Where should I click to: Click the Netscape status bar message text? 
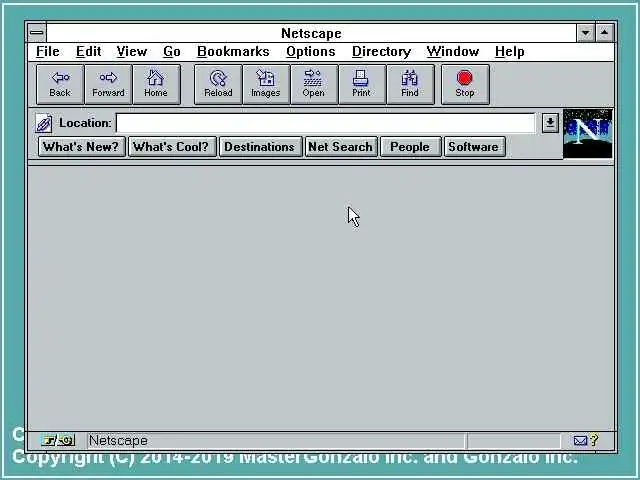(118, 440)
